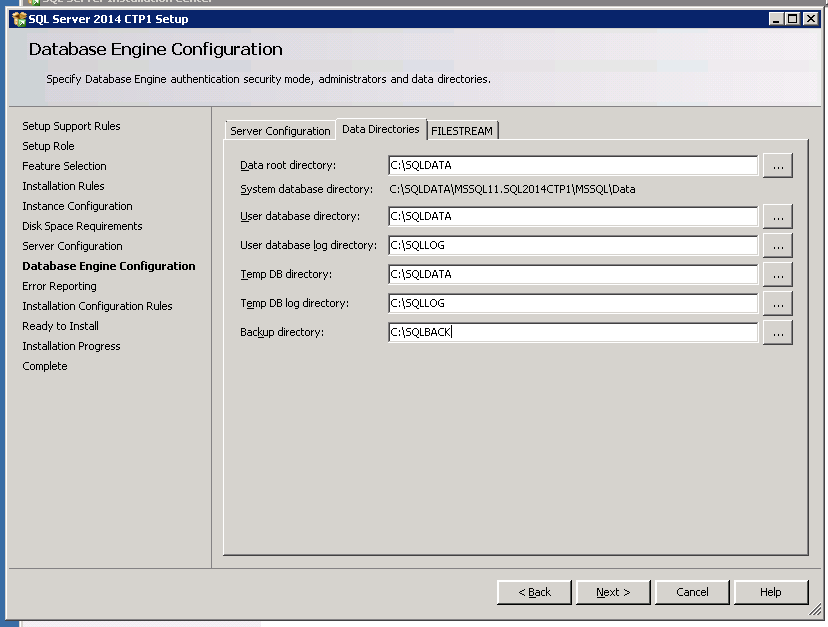Browse for the Data root directory
Image resolution: width=828 pixels, height=627 pixels.
coord(777,166)
